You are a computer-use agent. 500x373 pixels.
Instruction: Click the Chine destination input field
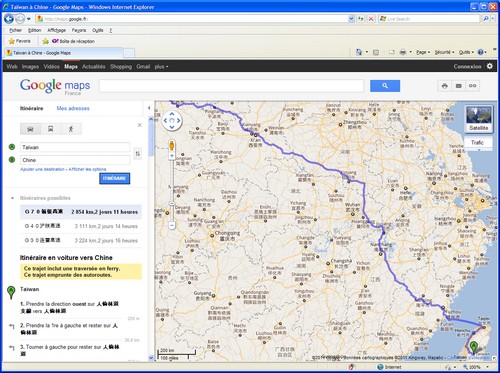pyautogui.click(x=75, y=160)
